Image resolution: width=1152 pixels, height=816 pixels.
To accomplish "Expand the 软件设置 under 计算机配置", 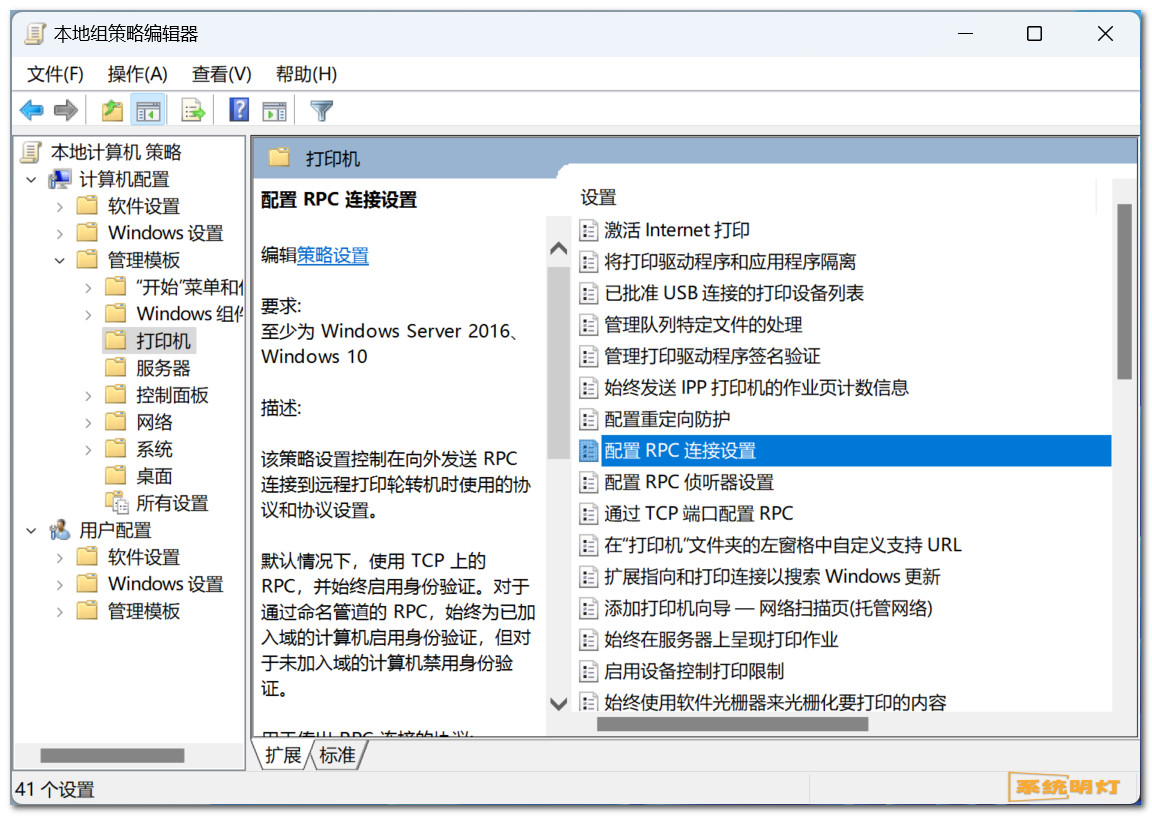I will 60,207.
